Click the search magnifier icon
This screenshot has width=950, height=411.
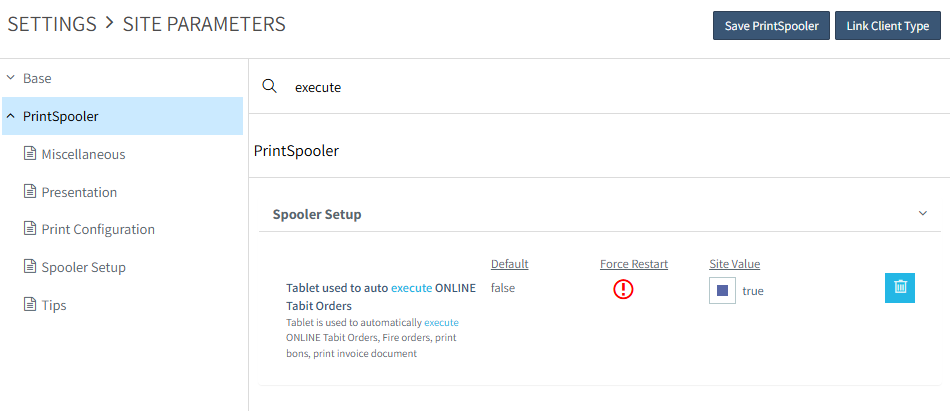(269, 87)
